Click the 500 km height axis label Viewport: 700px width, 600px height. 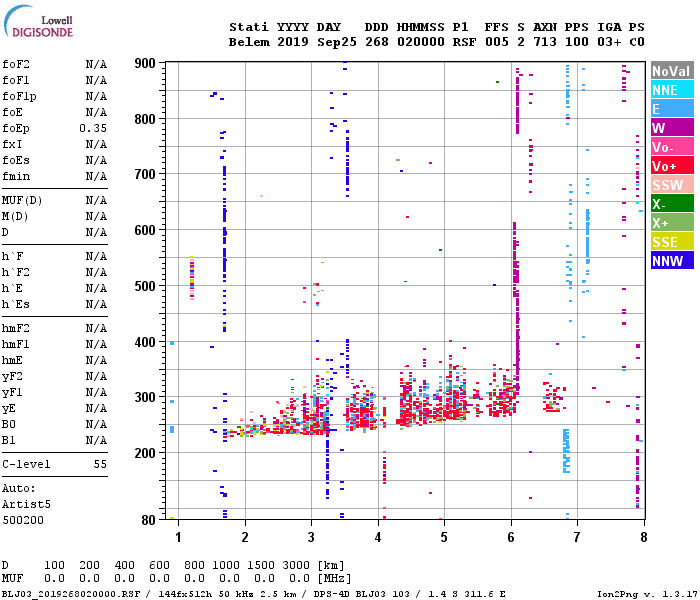[145, 286]
